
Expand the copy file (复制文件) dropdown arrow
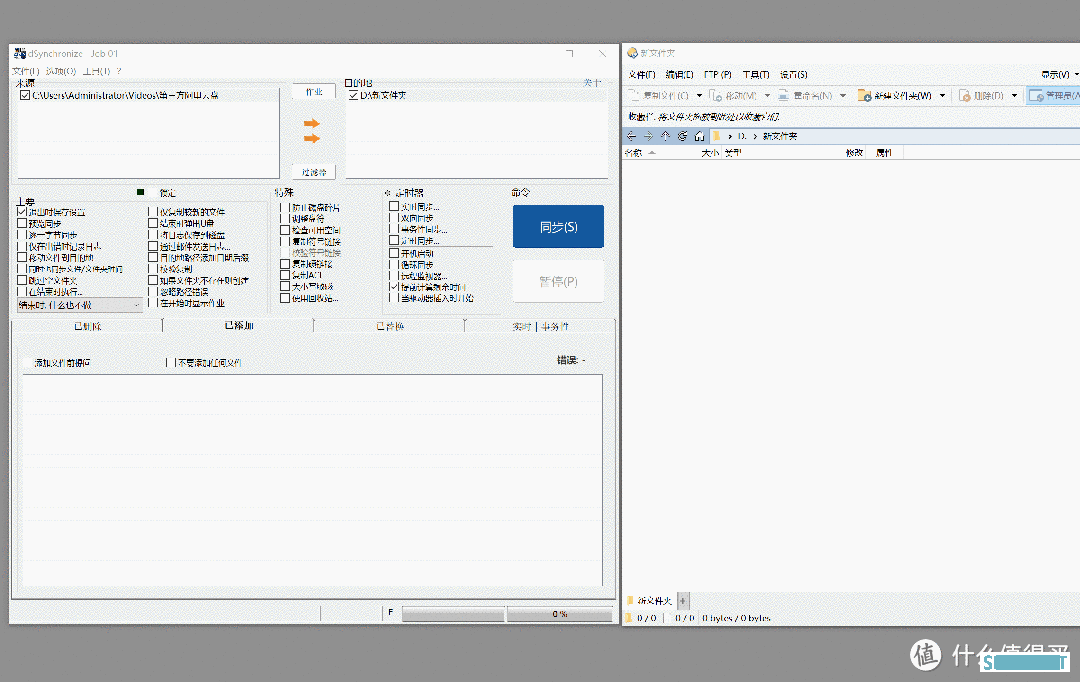[699, 96]
